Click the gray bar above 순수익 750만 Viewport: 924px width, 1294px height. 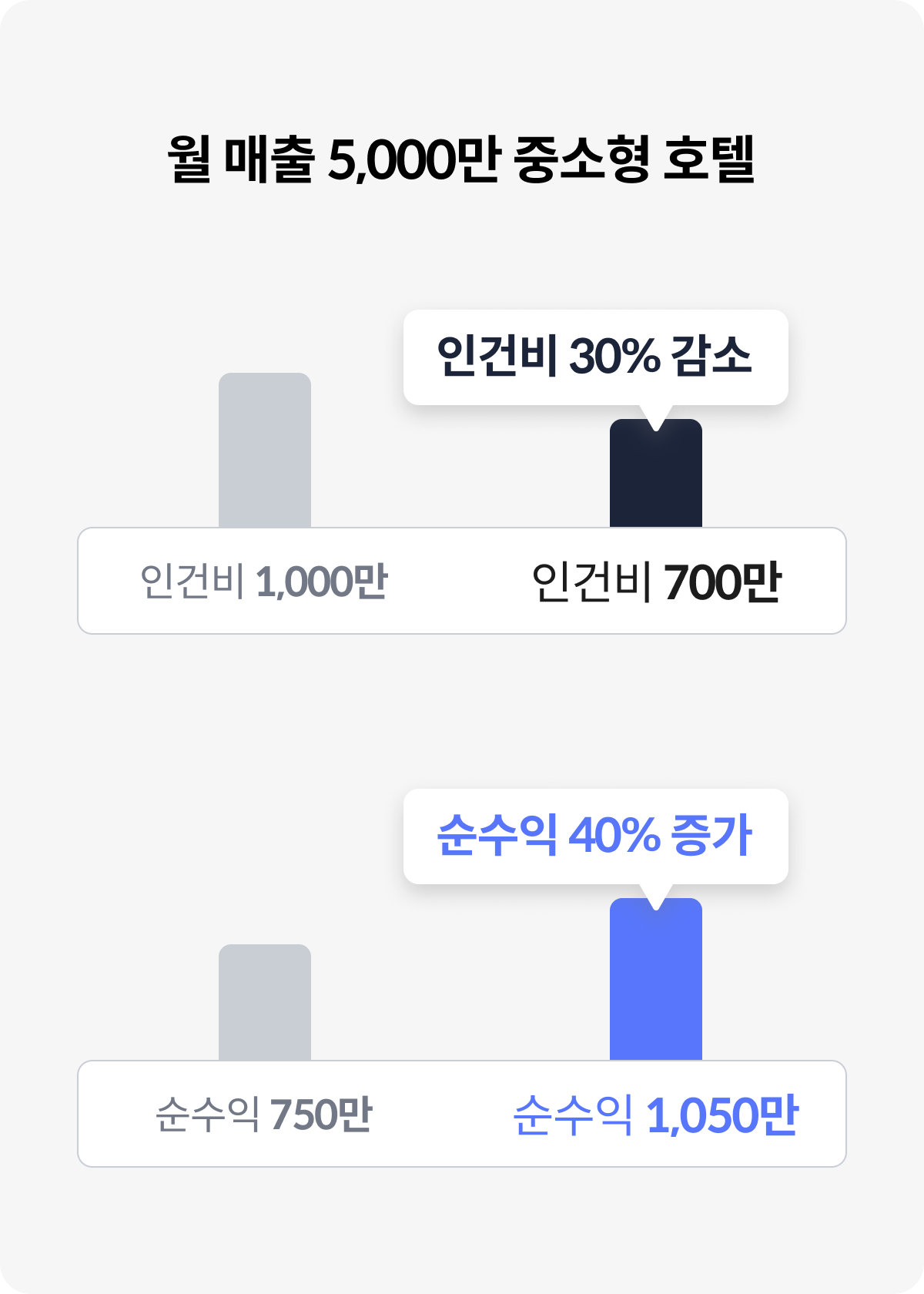click(265, 1002)
